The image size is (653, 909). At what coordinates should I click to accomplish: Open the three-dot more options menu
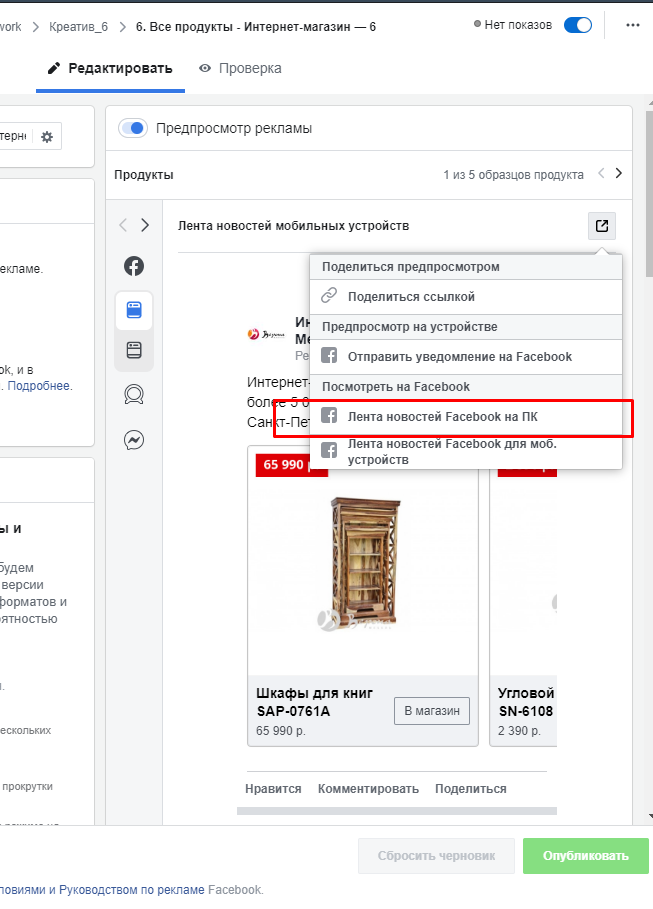pyautogui.click(x=632, y=26)
